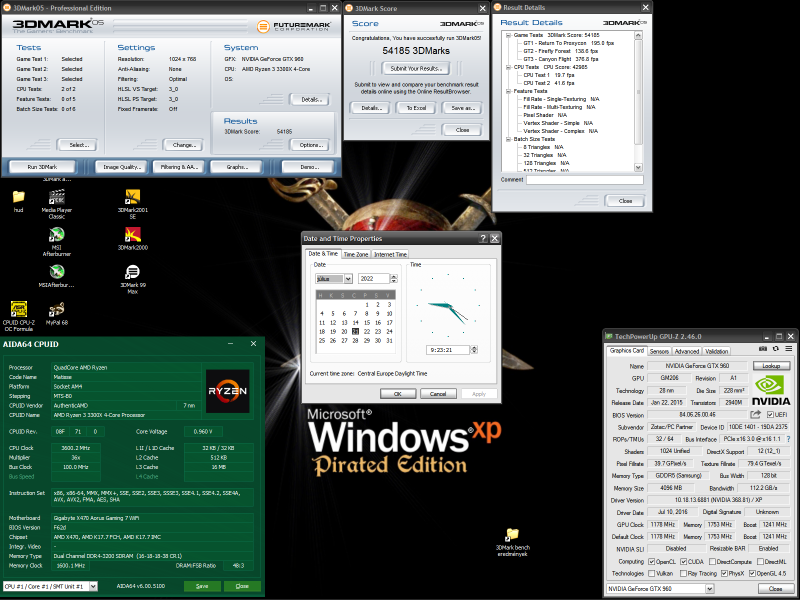800x600 pixels.
Task: Open the Advanced tab in GPU-Z
Action: tap(686, 352)
